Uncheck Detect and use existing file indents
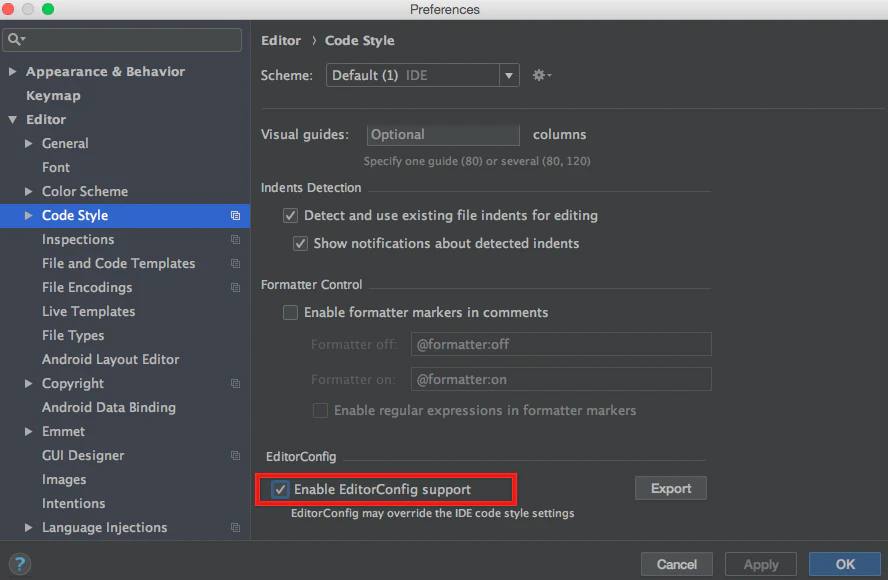Screen dimensions: 888x580 pyautogui.click(x=291, y=215)
